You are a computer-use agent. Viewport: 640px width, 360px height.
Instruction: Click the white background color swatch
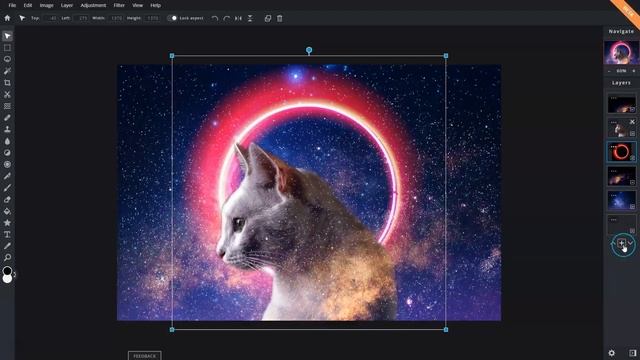[x=7, y=280]
